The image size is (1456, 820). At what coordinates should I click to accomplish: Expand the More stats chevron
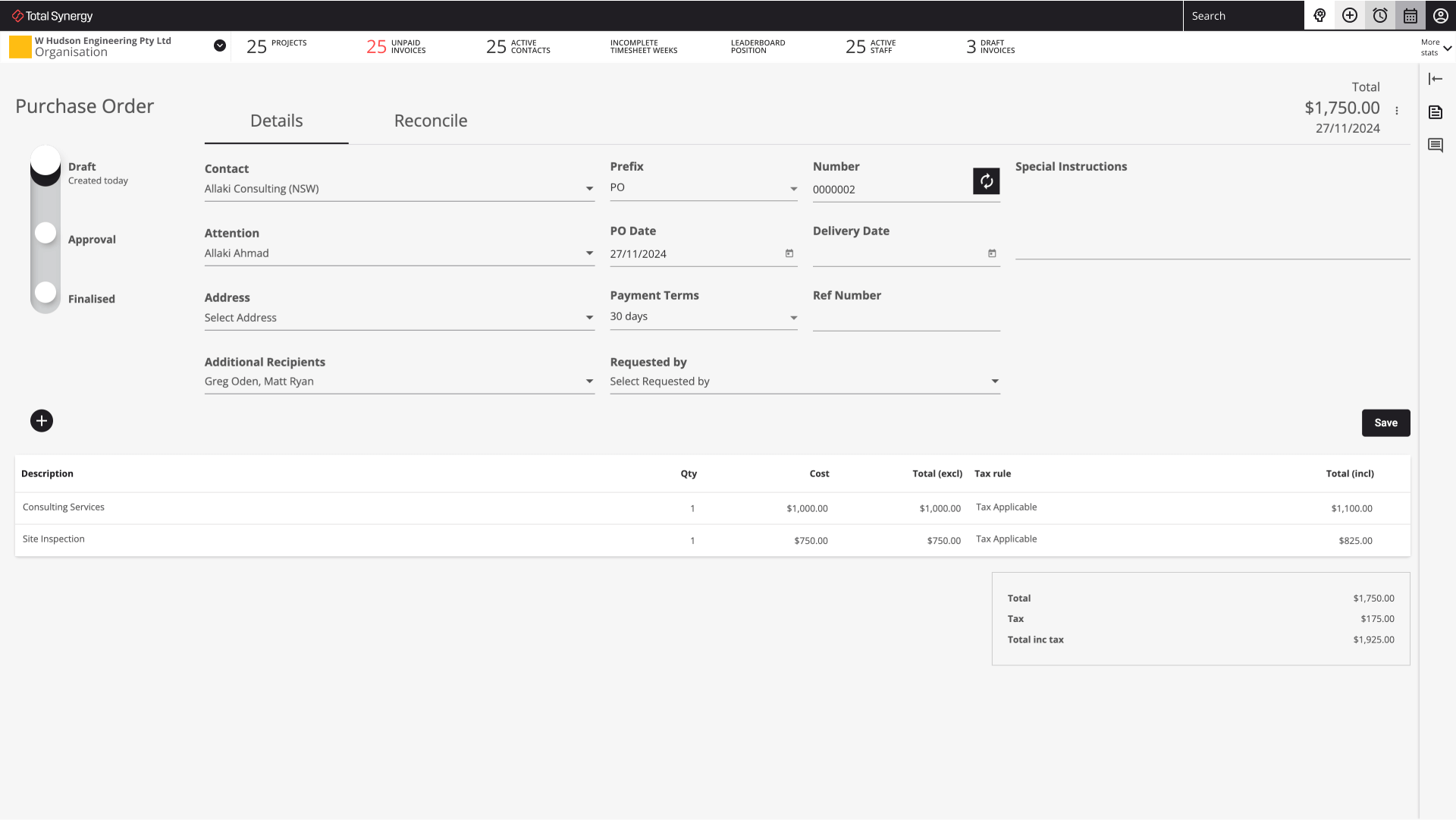click(x=1448, y=47)
